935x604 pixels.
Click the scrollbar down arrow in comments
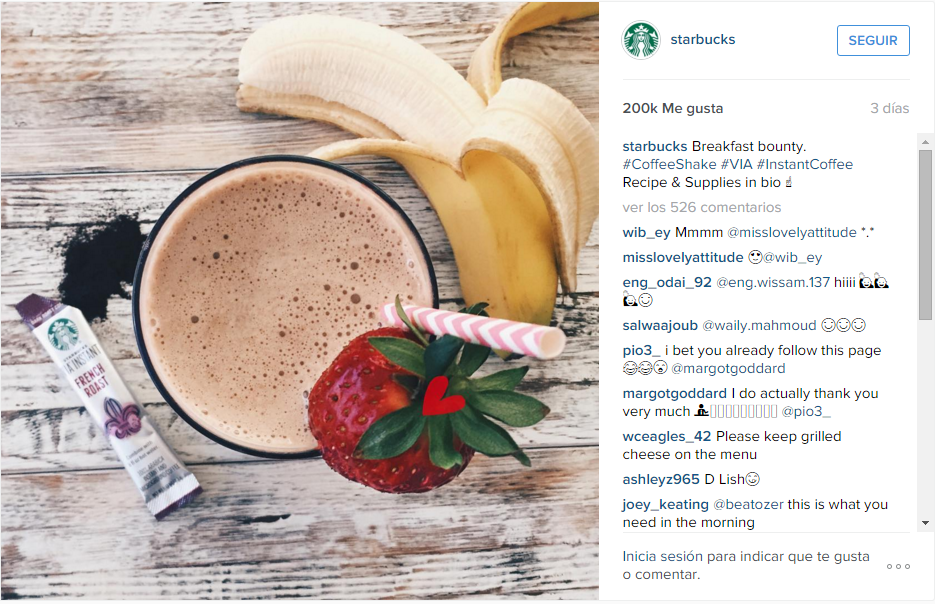(925, 523)
